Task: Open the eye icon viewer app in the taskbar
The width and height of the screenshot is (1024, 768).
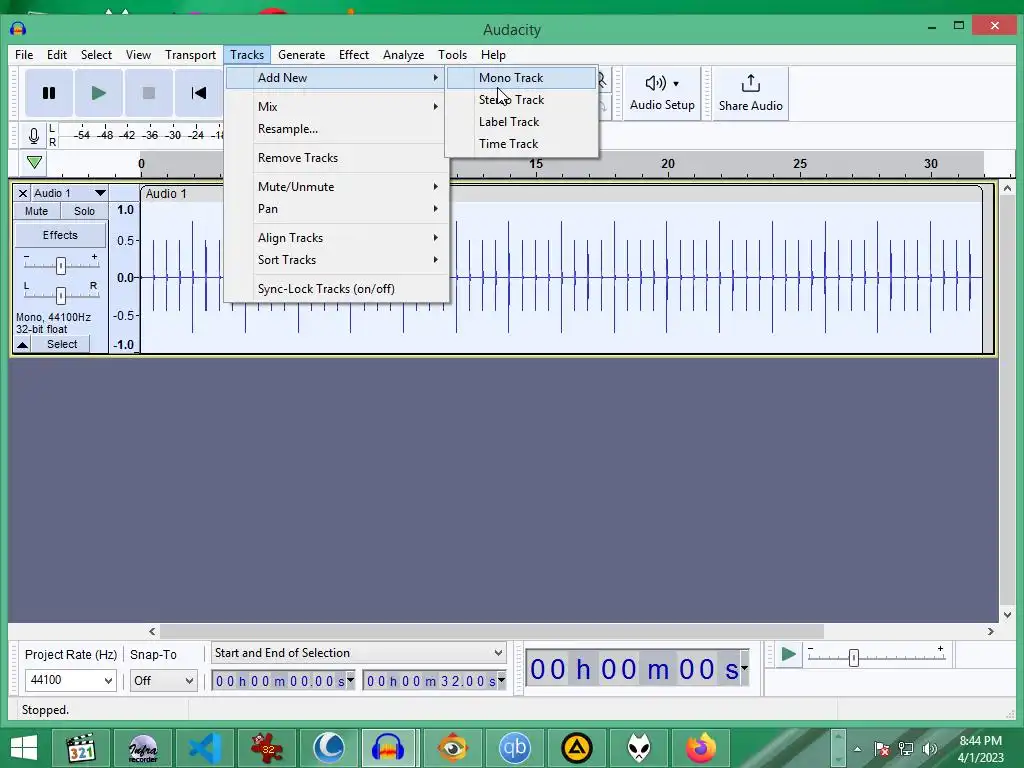Action: point(453,748)
